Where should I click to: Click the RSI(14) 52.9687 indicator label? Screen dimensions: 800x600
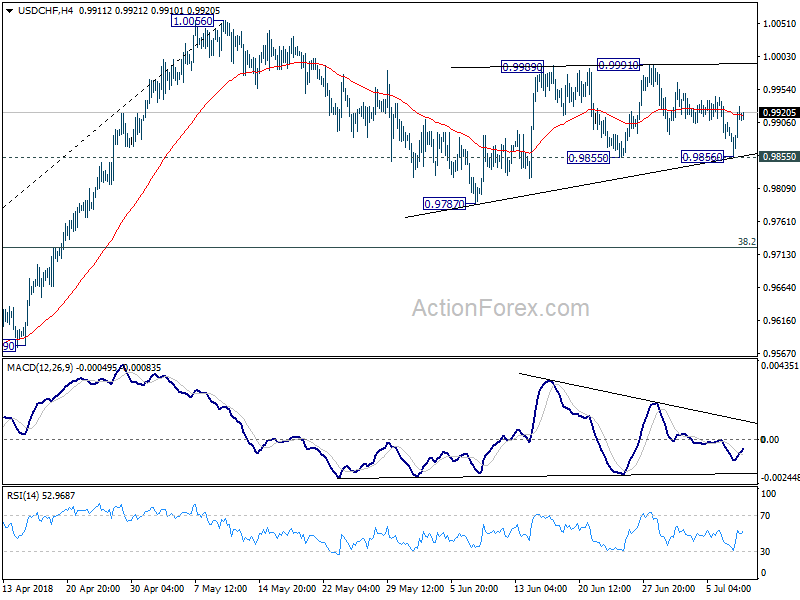click(41, 496)
